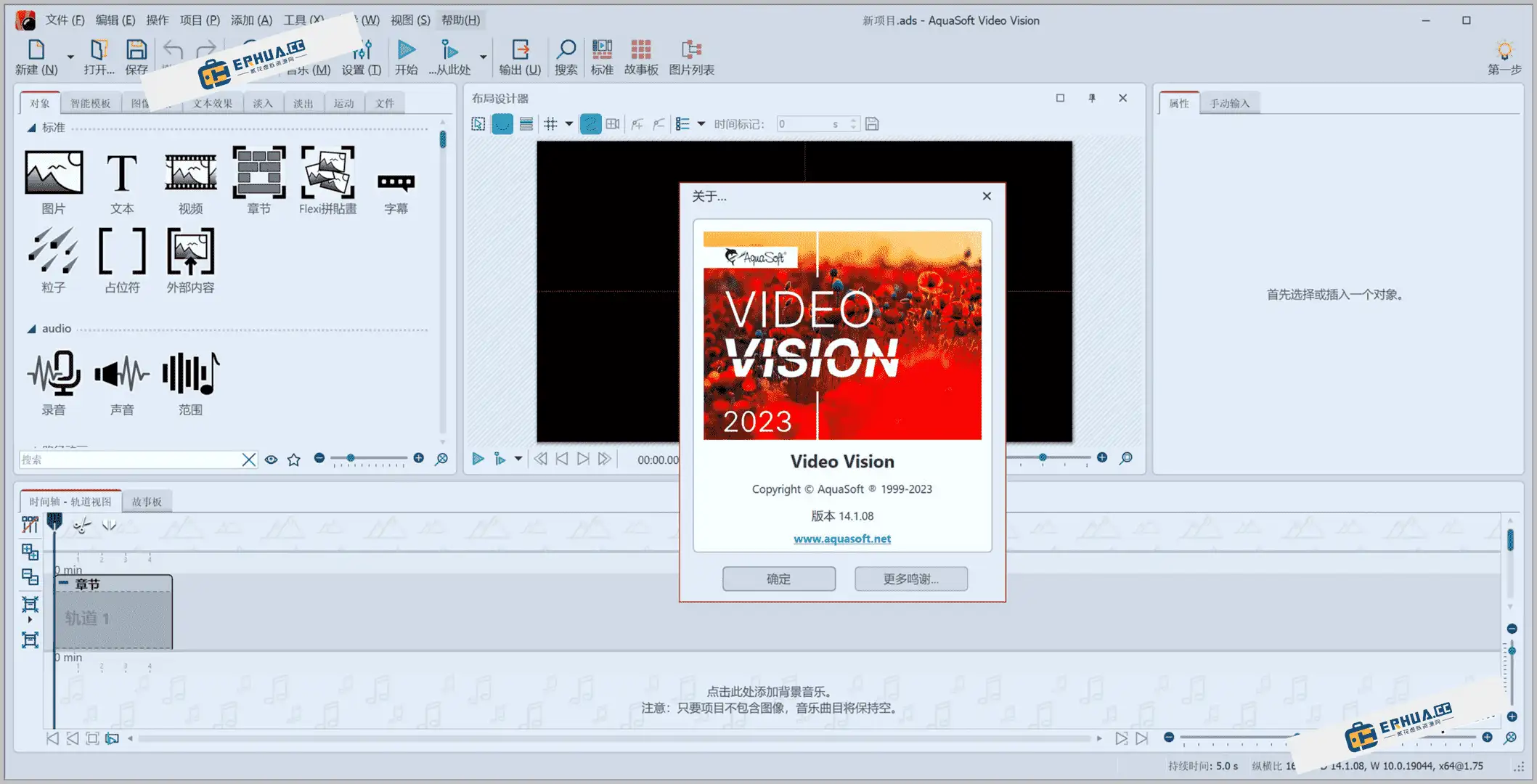Switch to the 标准 view icon
This screenshot has width=1537, height=784.
click(x=602, y=49)
